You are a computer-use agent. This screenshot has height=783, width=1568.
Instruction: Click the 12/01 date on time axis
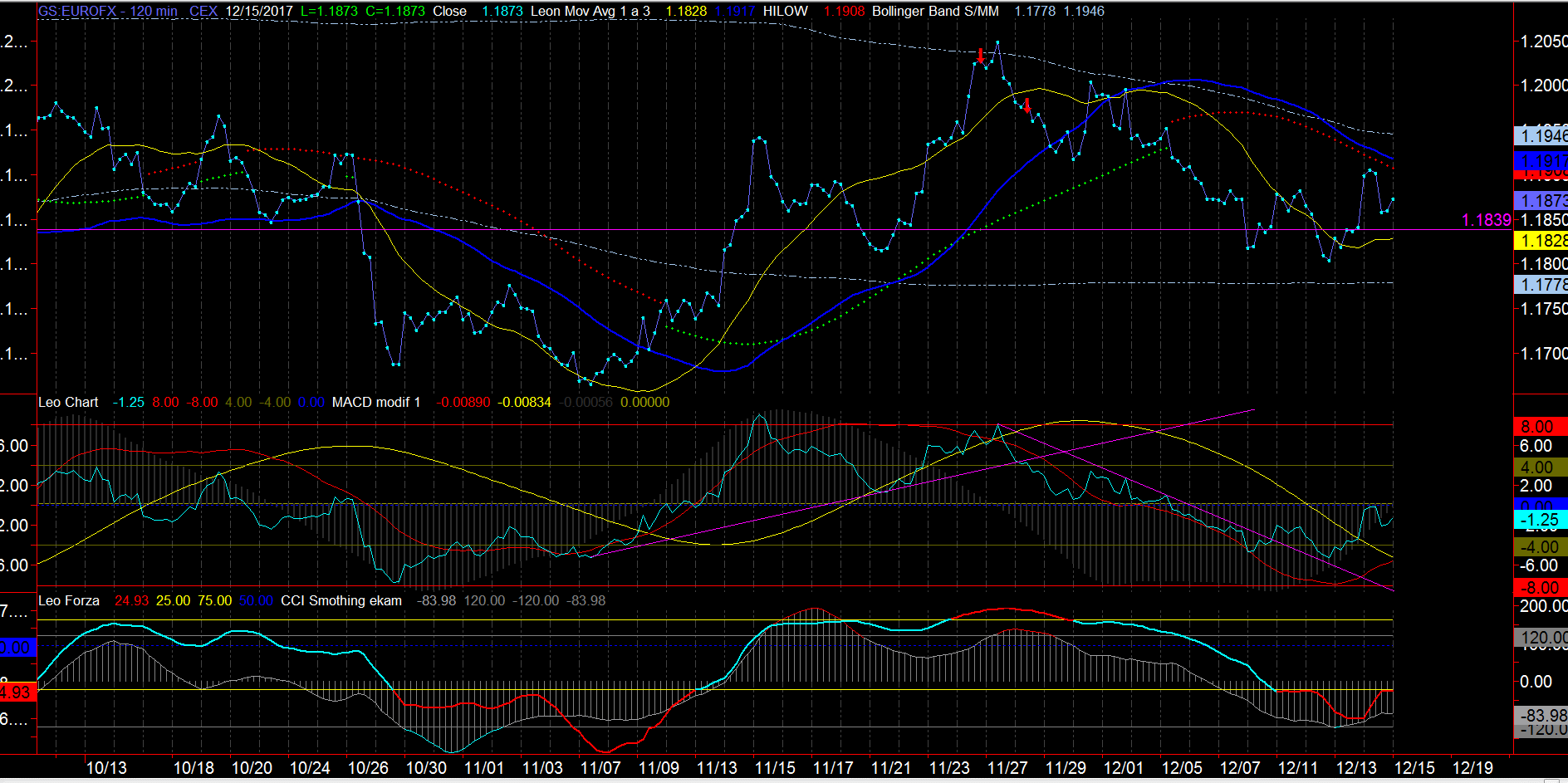1124,769
